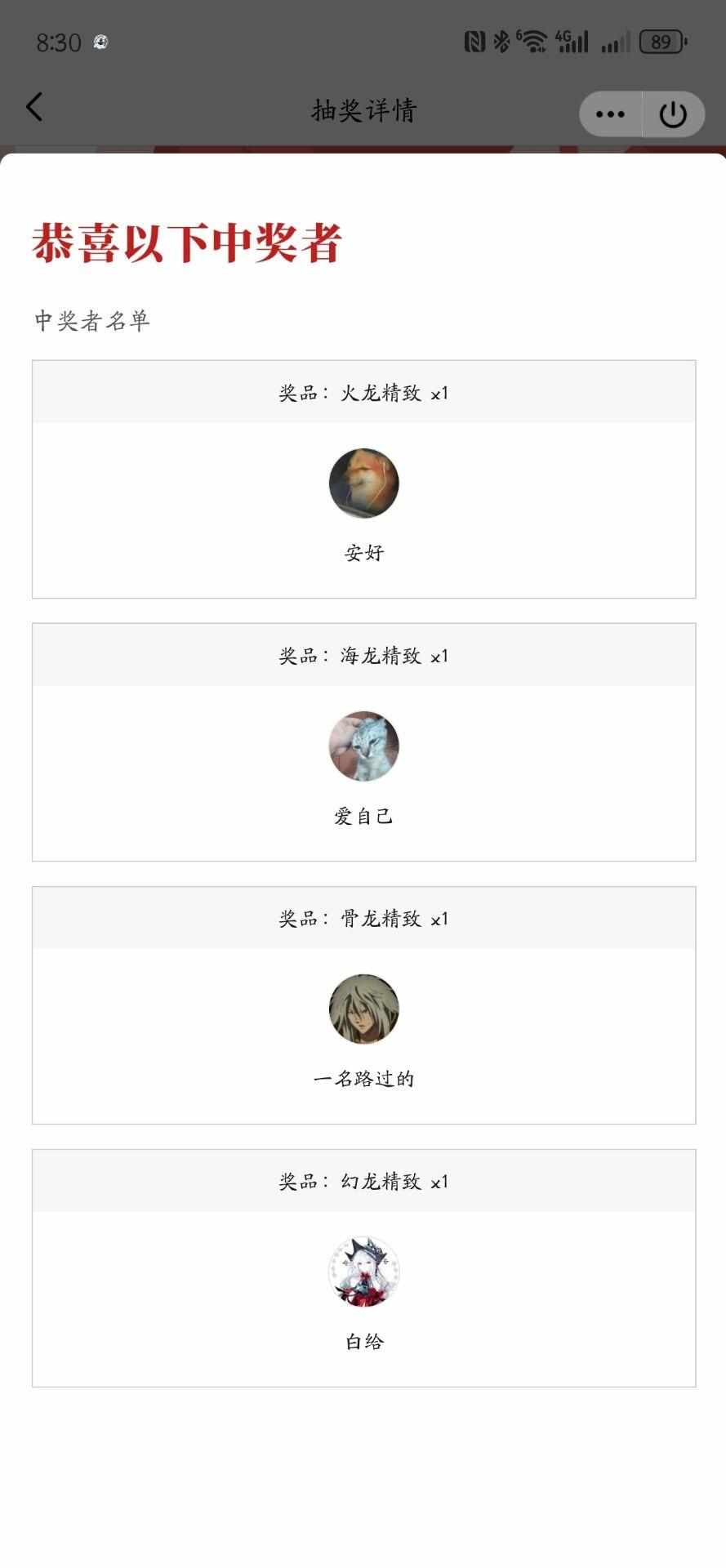Tap the prize header 火龙精致 x1
Image resolution: width=726 pixels, height=1568 pixels.
tap(363, 393)
